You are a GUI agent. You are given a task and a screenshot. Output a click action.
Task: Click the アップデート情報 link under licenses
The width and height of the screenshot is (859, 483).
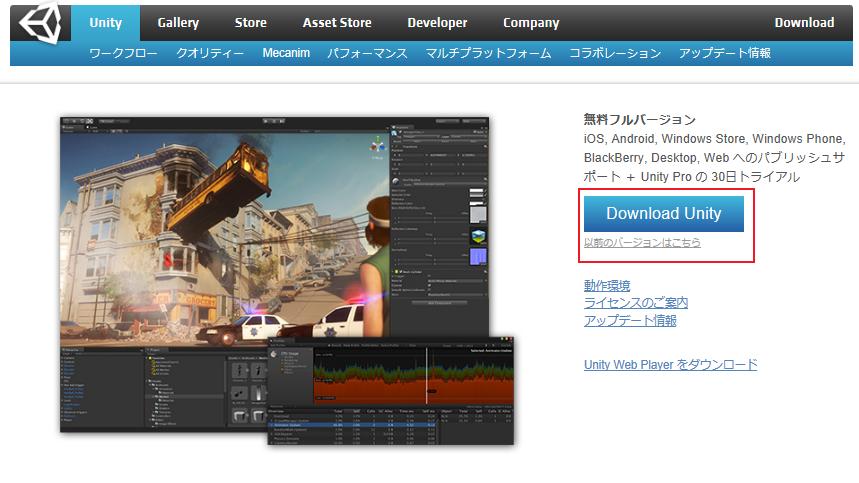[630, 320]
